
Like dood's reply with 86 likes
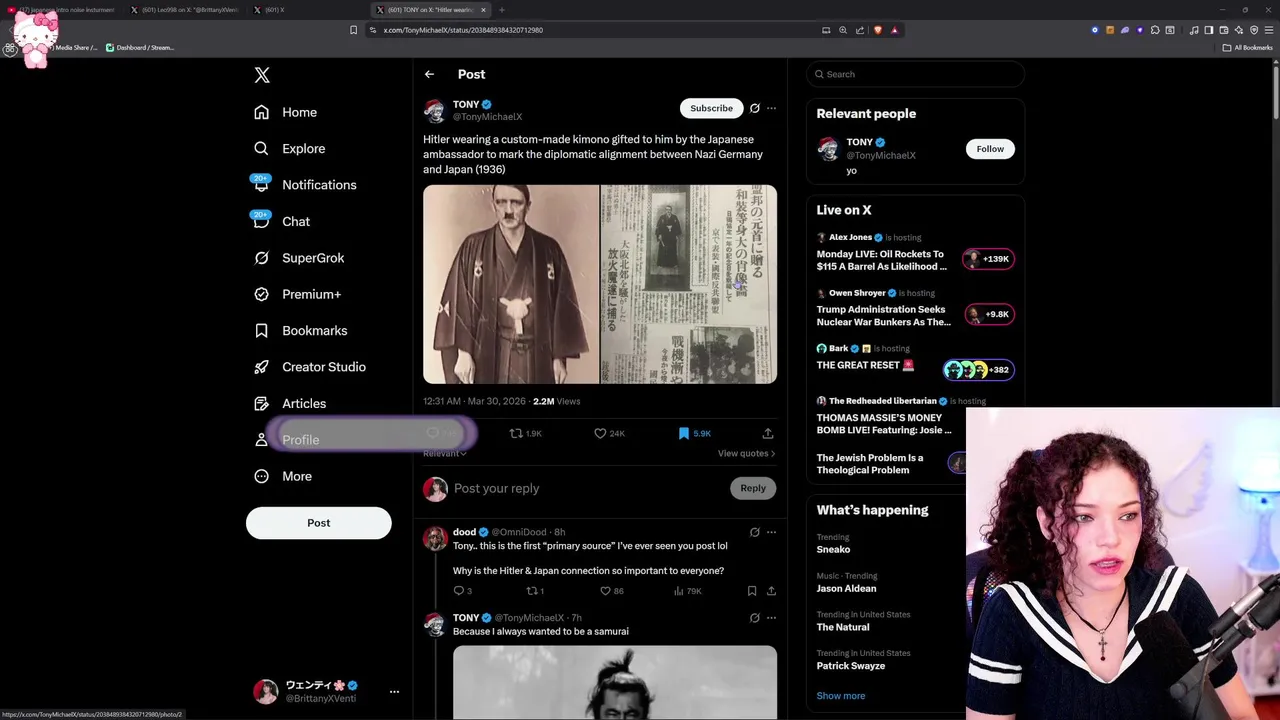click(x=611, y=591)
